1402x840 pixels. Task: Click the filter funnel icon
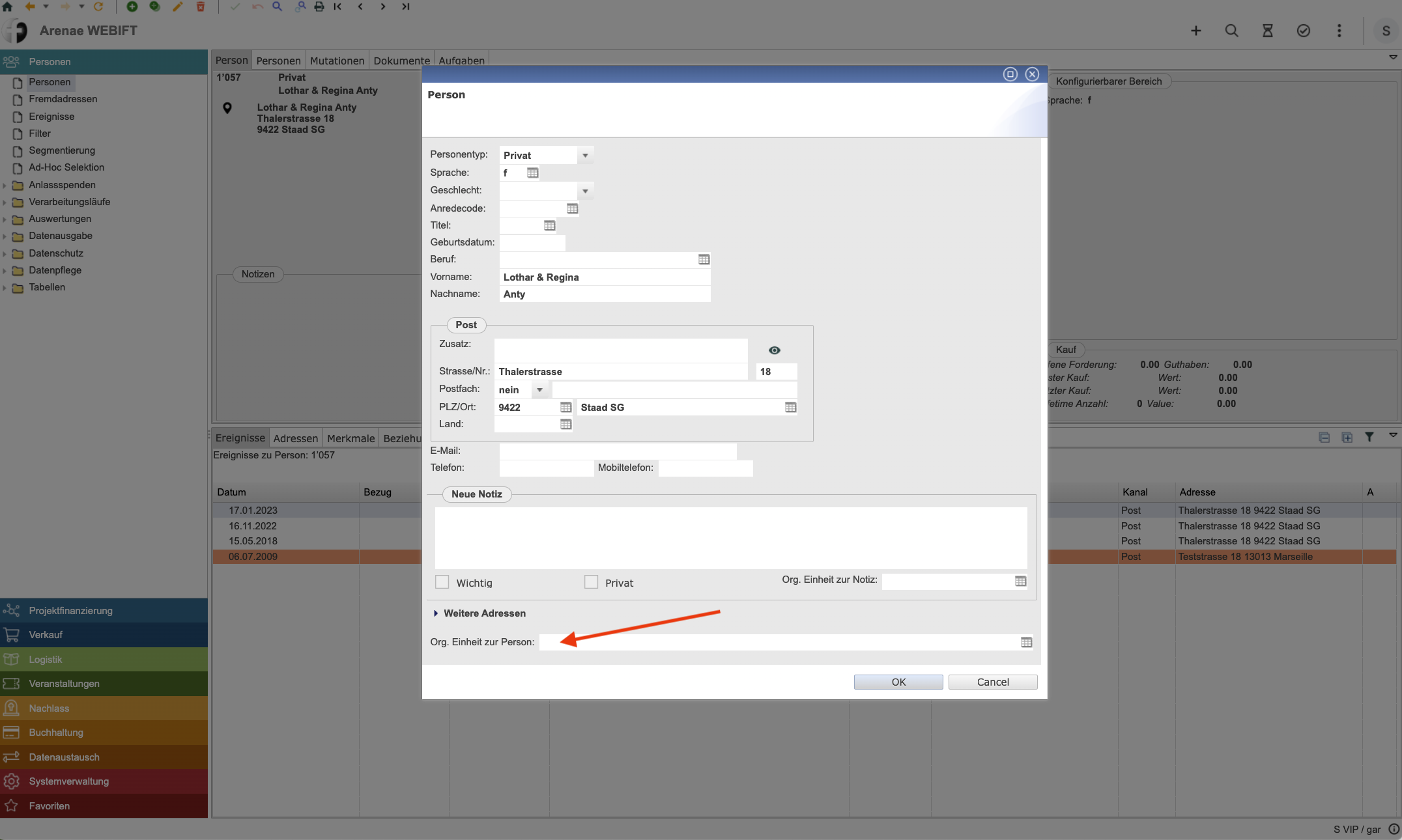pyautogui.click(x=1369, y=437)
